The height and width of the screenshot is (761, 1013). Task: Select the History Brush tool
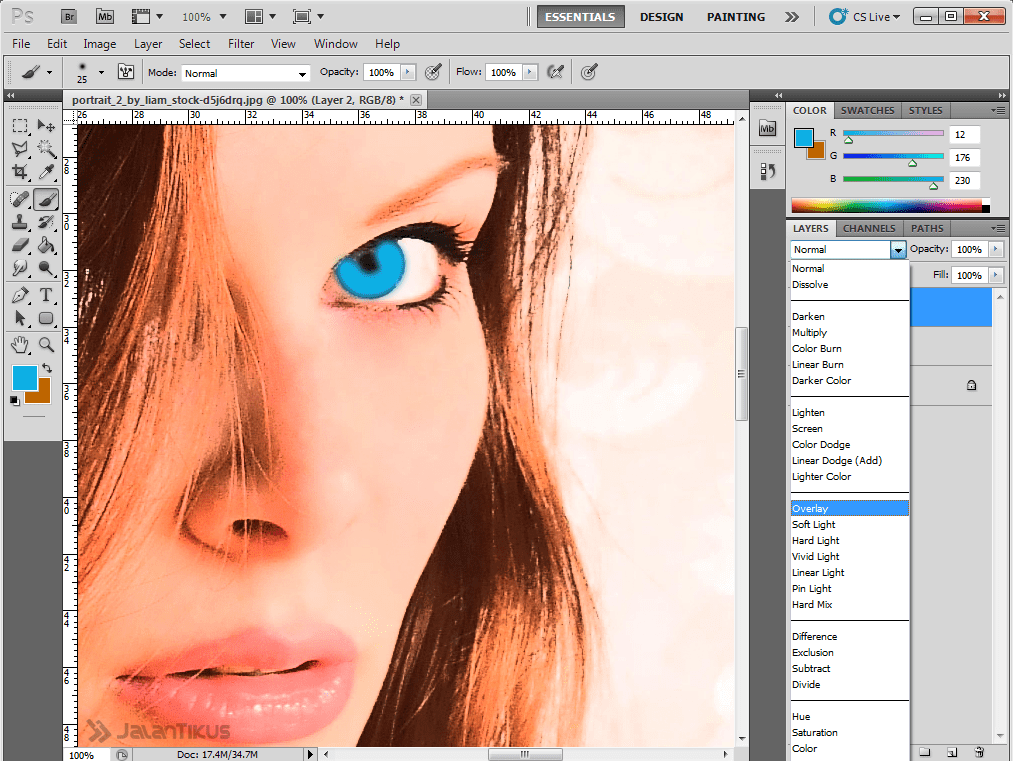(x=46, y=223)
